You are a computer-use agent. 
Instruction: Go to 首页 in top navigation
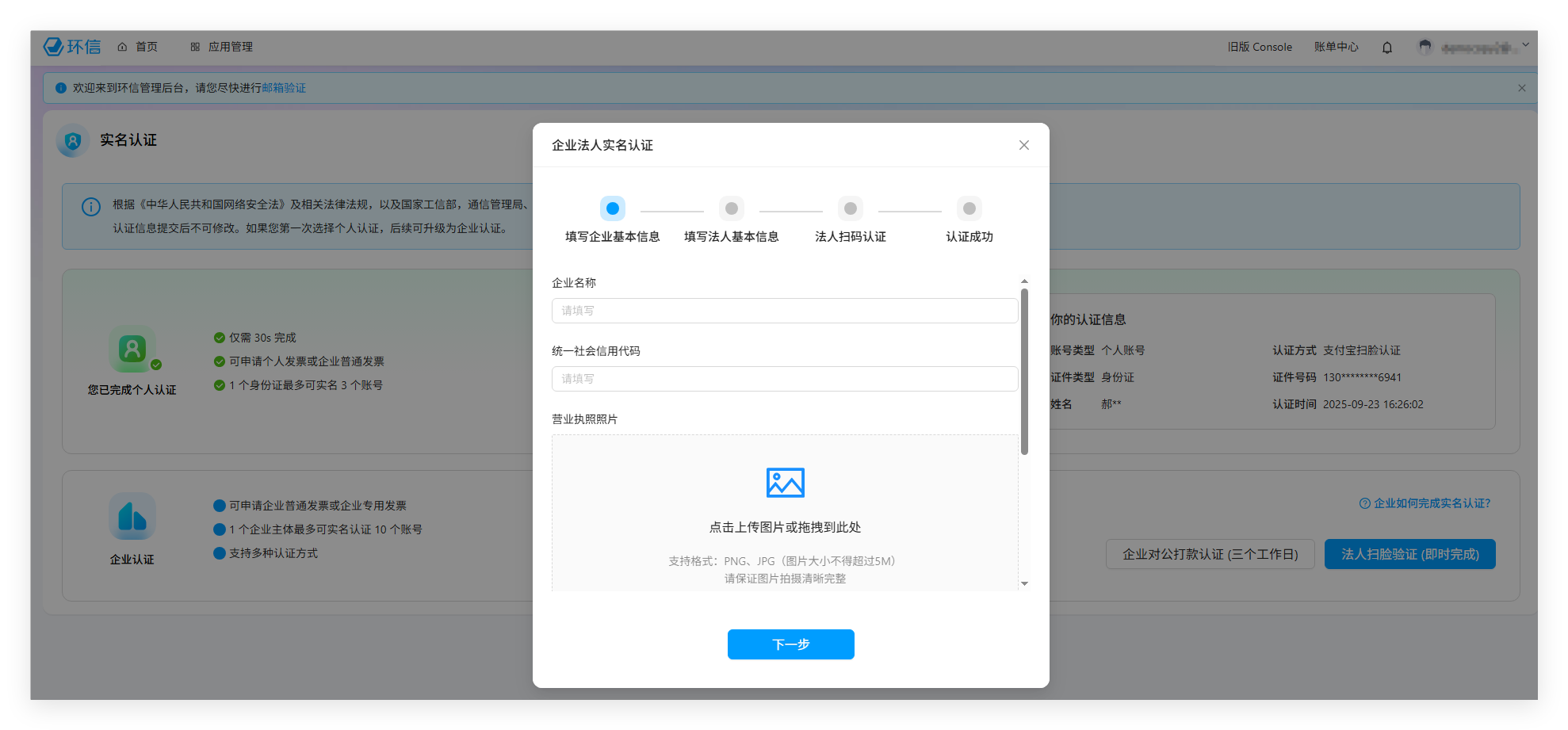click(138, 47)
